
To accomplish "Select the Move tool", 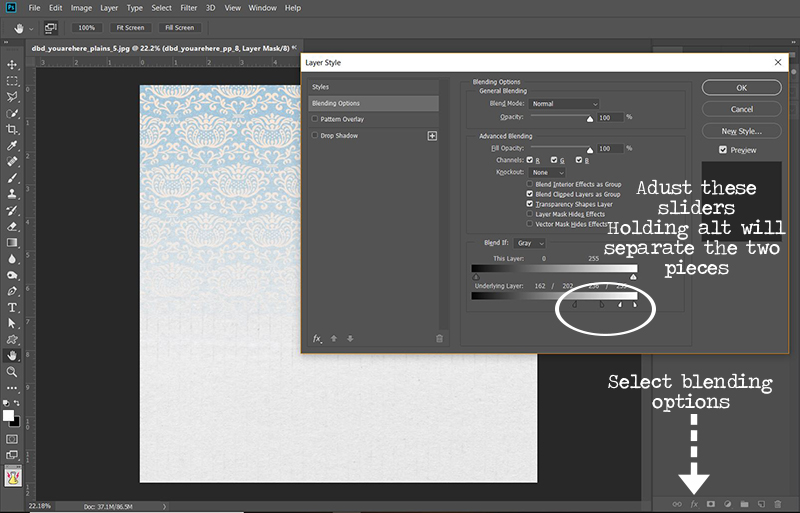I will 12,64.
